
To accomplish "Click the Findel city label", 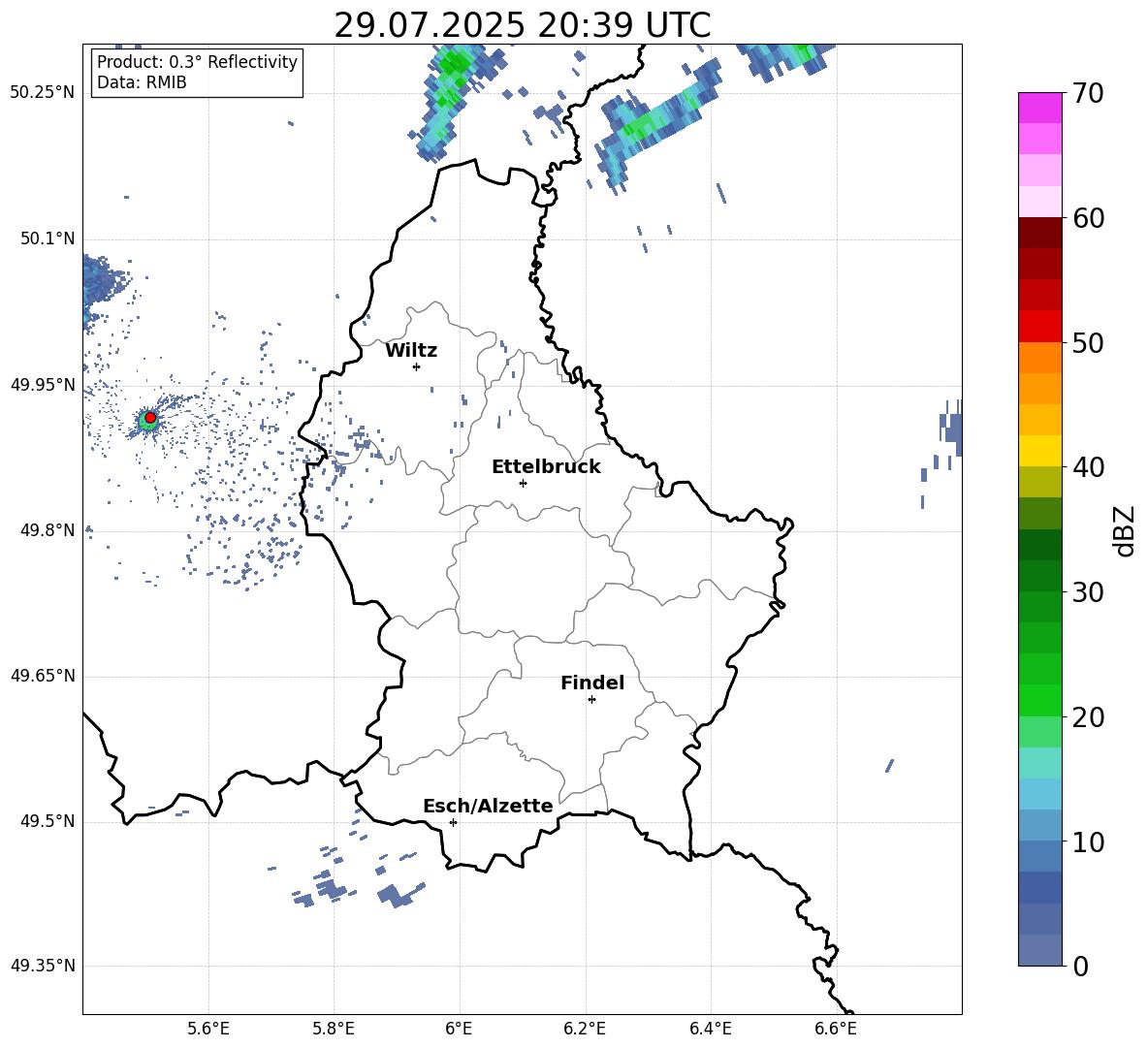I will click(592, 683).
